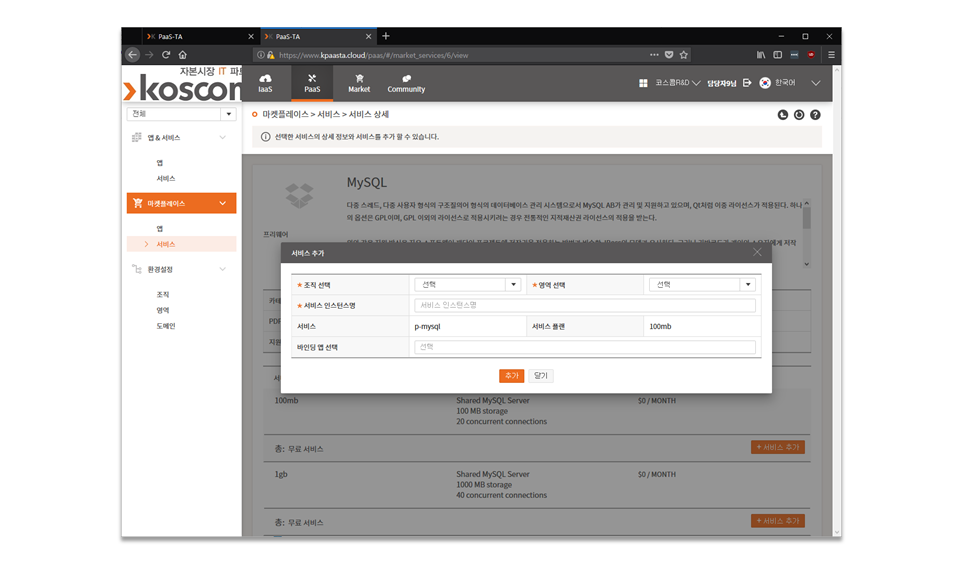The height and width of the screenshot is (564, 962).
Task: Open a new browser tab with plus
Action: pos(386,36)
